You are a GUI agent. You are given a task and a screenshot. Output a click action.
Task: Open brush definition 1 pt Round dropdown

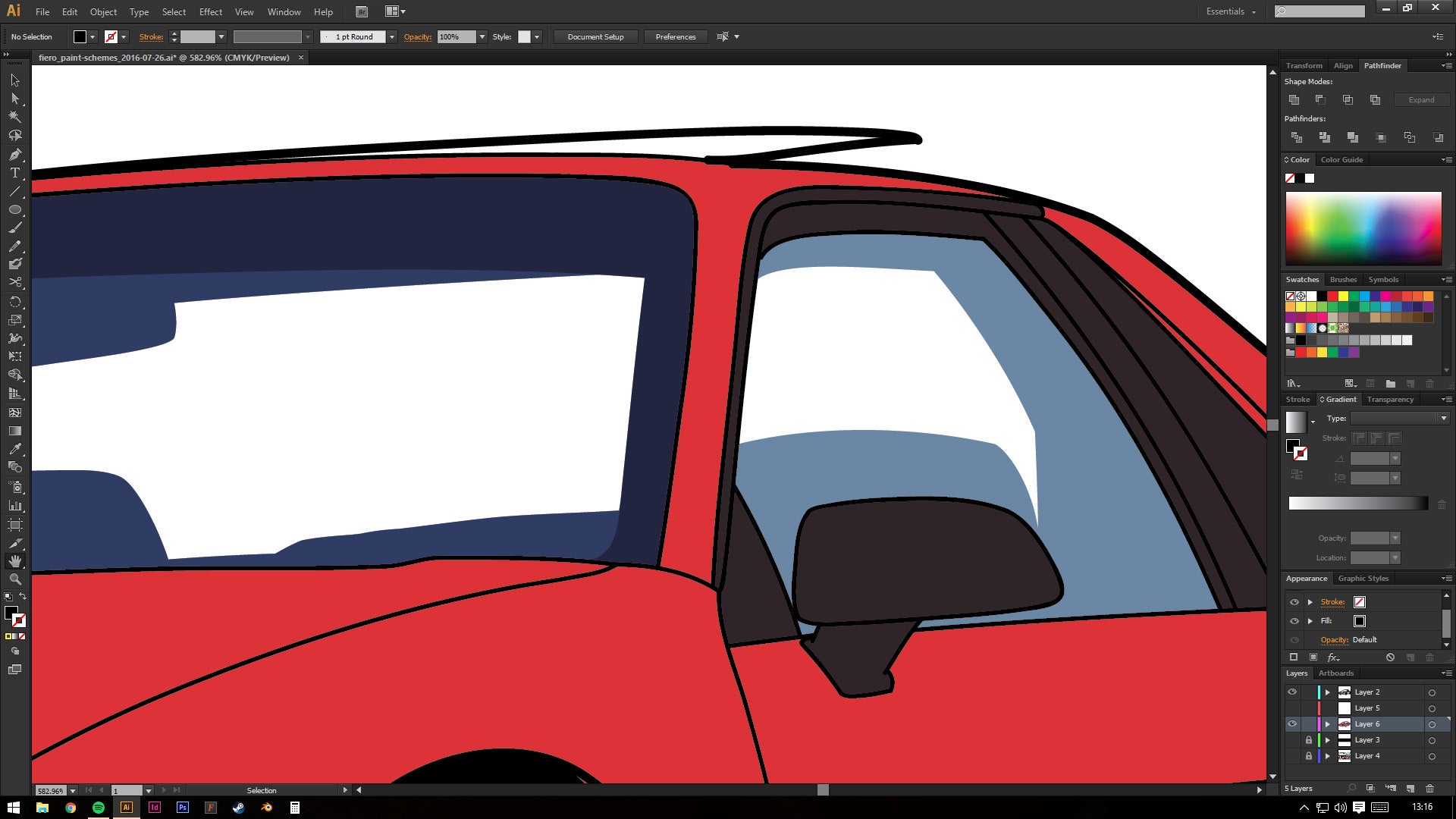click(x=392, y=36)
